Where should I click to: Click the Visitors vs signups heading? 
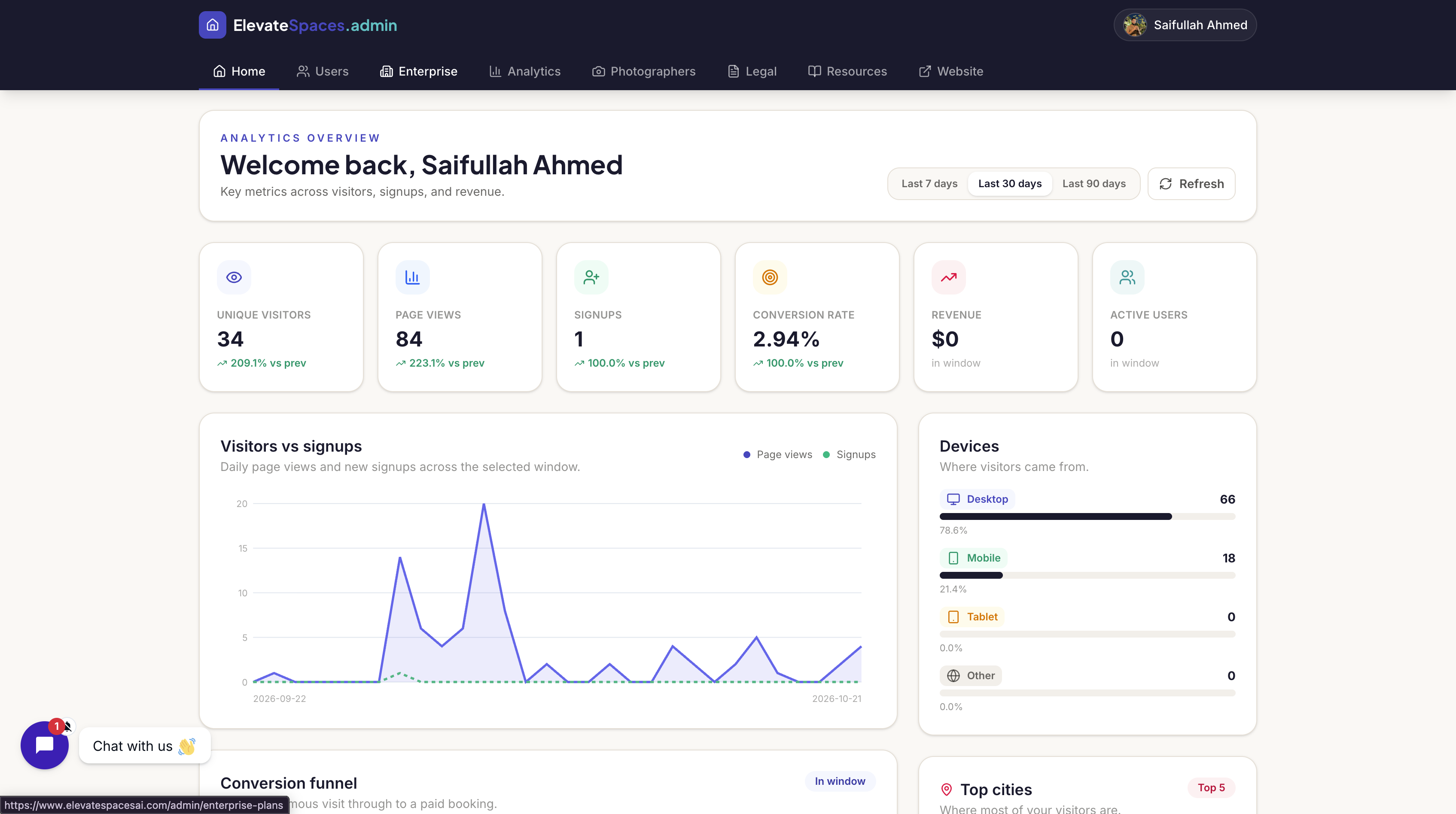pos(291,446)
